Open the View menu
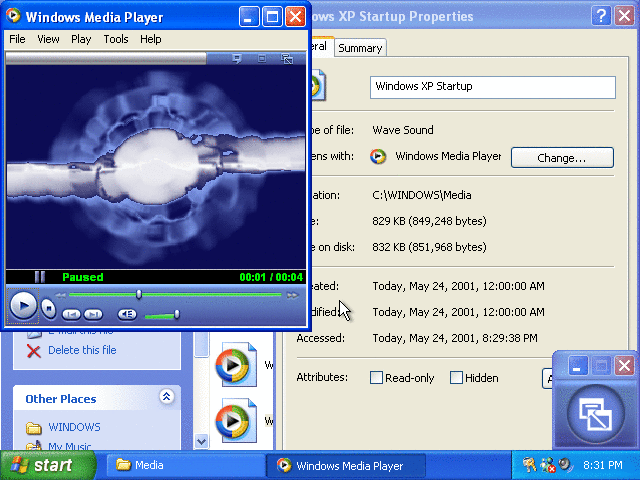Viewport: 640px width, 480px height. click(48, 39)
